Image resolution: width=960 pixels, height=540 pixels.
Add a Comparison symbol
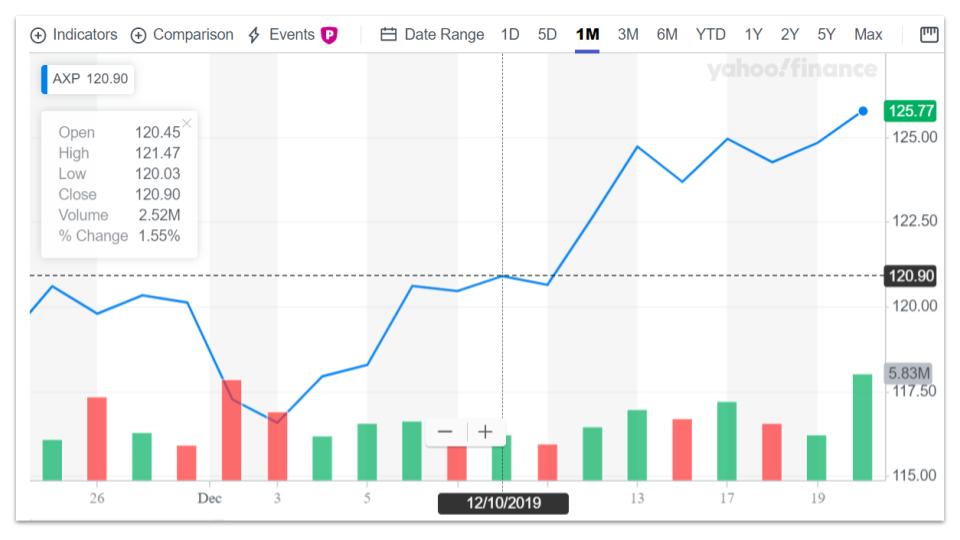pos(183,35)
